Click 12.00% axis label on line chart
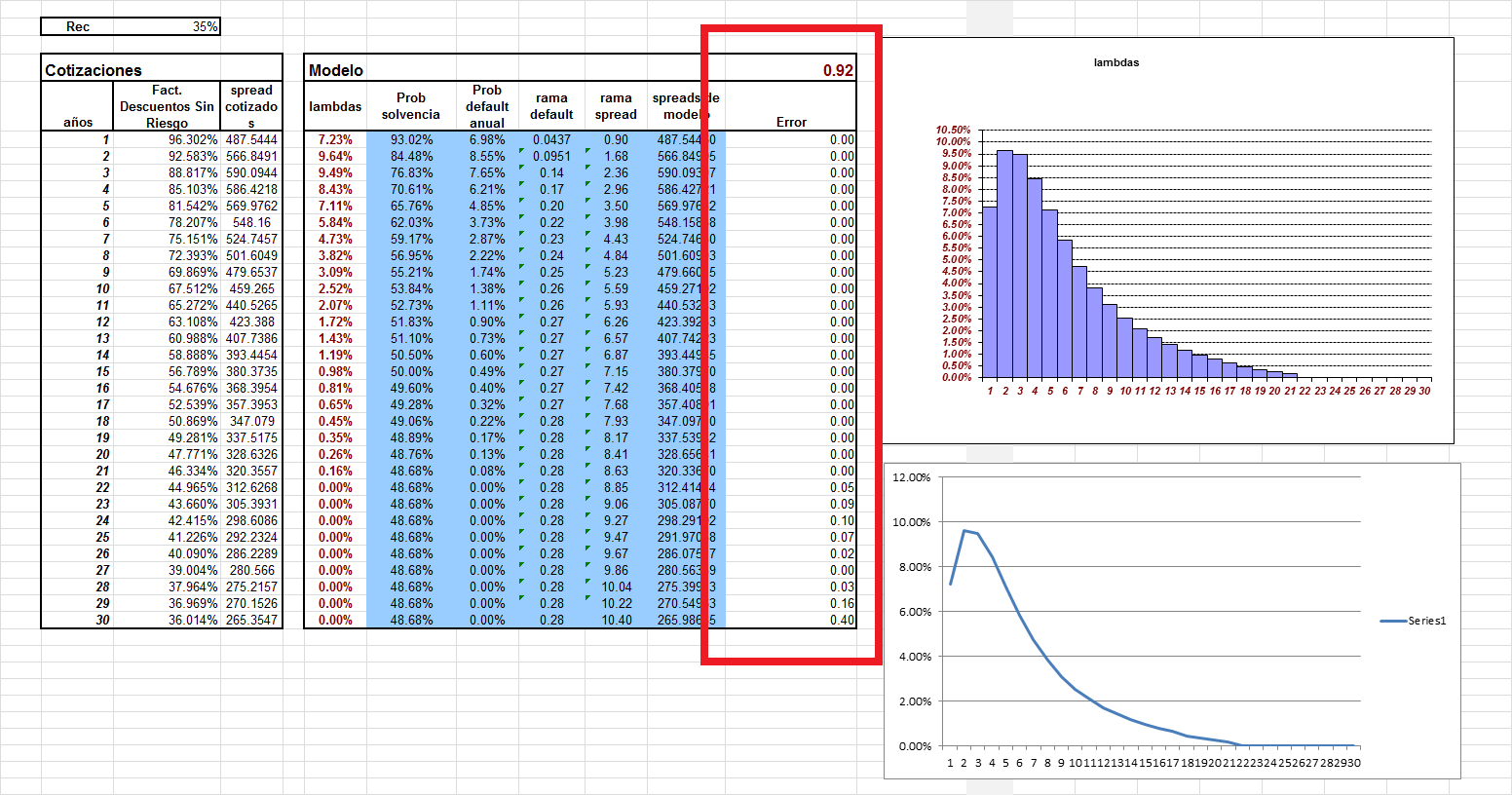The width and height of the screenshot is (1512, 795). tap(912, 477)
